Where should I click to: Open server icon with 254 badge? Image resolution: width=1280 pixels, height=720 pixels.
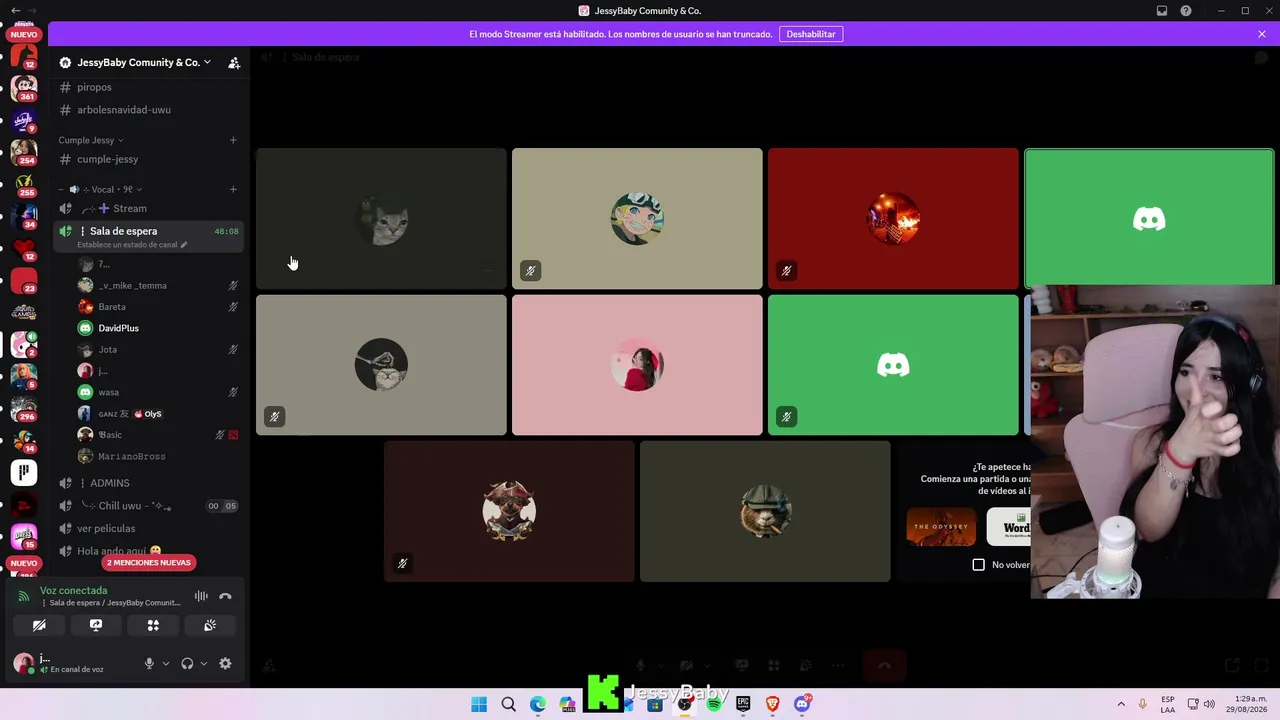pos(24,151)
